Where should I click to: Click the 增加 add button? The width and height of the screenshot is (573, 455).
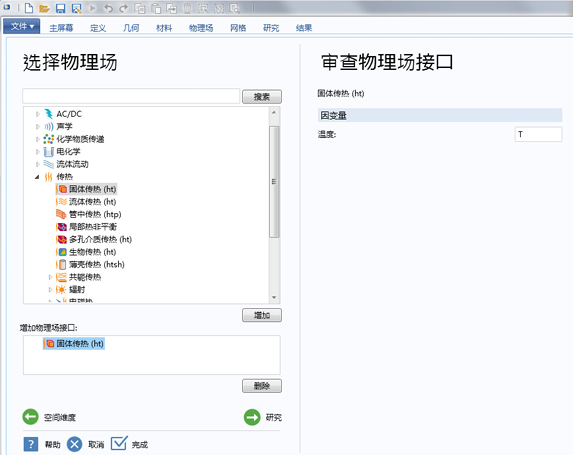coord(262,315)
